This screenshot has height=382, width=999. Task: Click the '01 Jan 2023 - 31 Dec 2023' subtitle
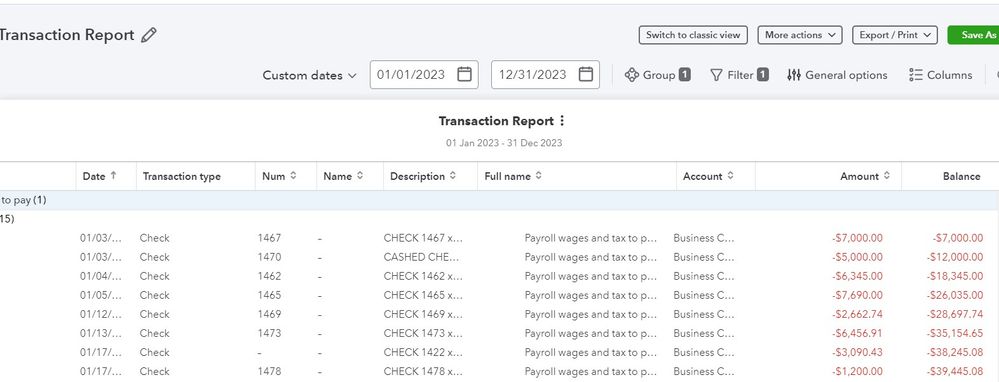tap(504, 143)
